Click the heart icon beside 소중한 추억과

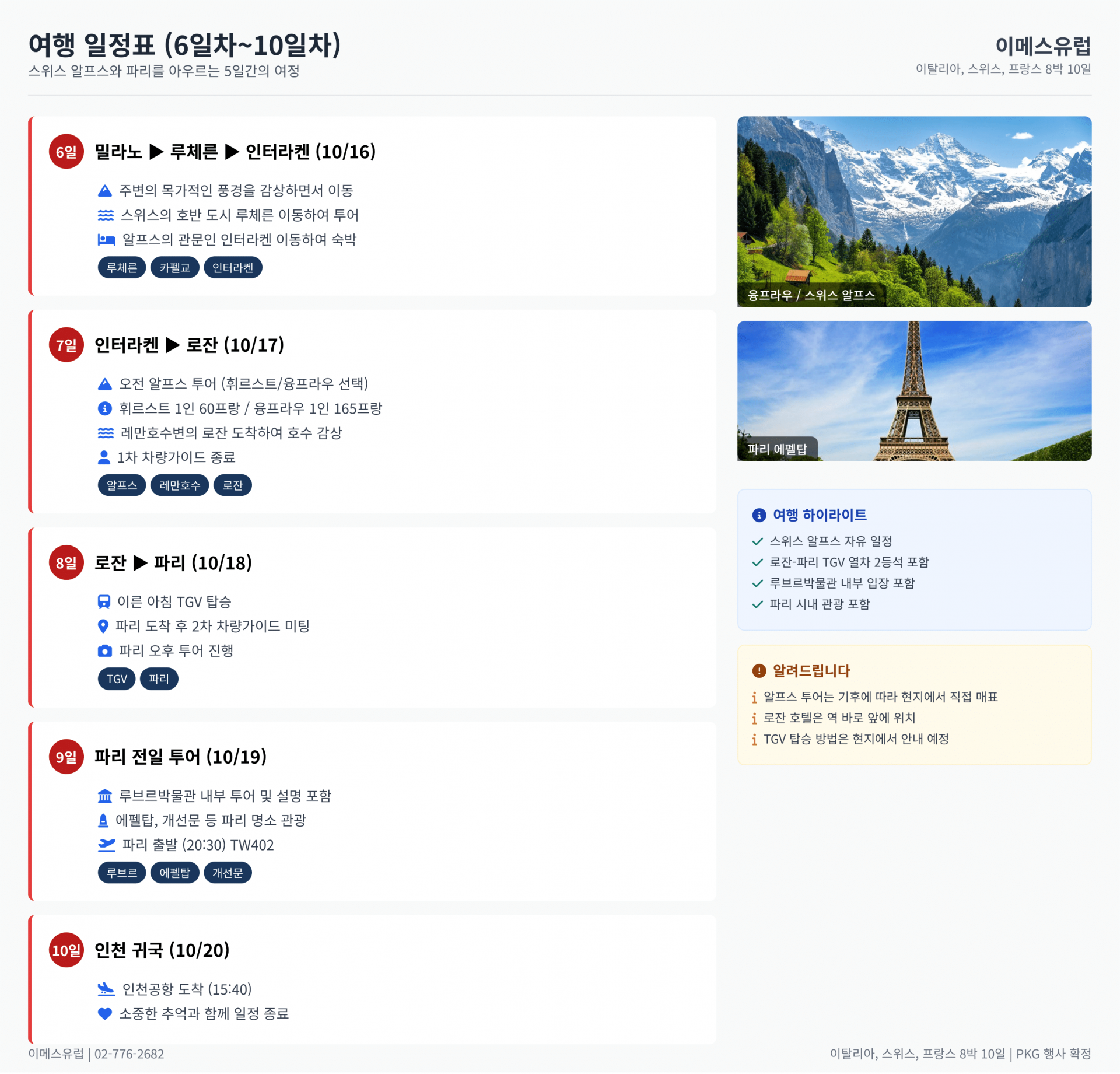(104, 1014)
